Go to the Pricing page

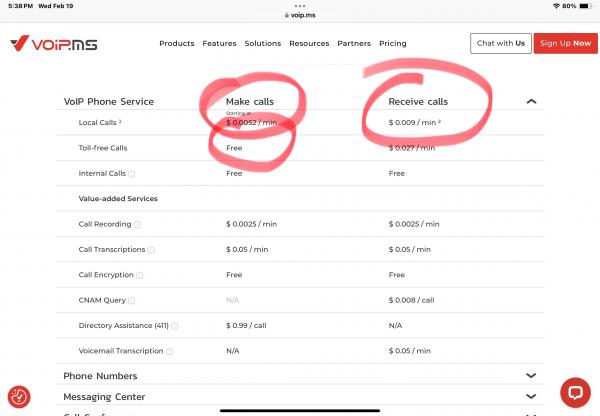[x=392, y=44]
